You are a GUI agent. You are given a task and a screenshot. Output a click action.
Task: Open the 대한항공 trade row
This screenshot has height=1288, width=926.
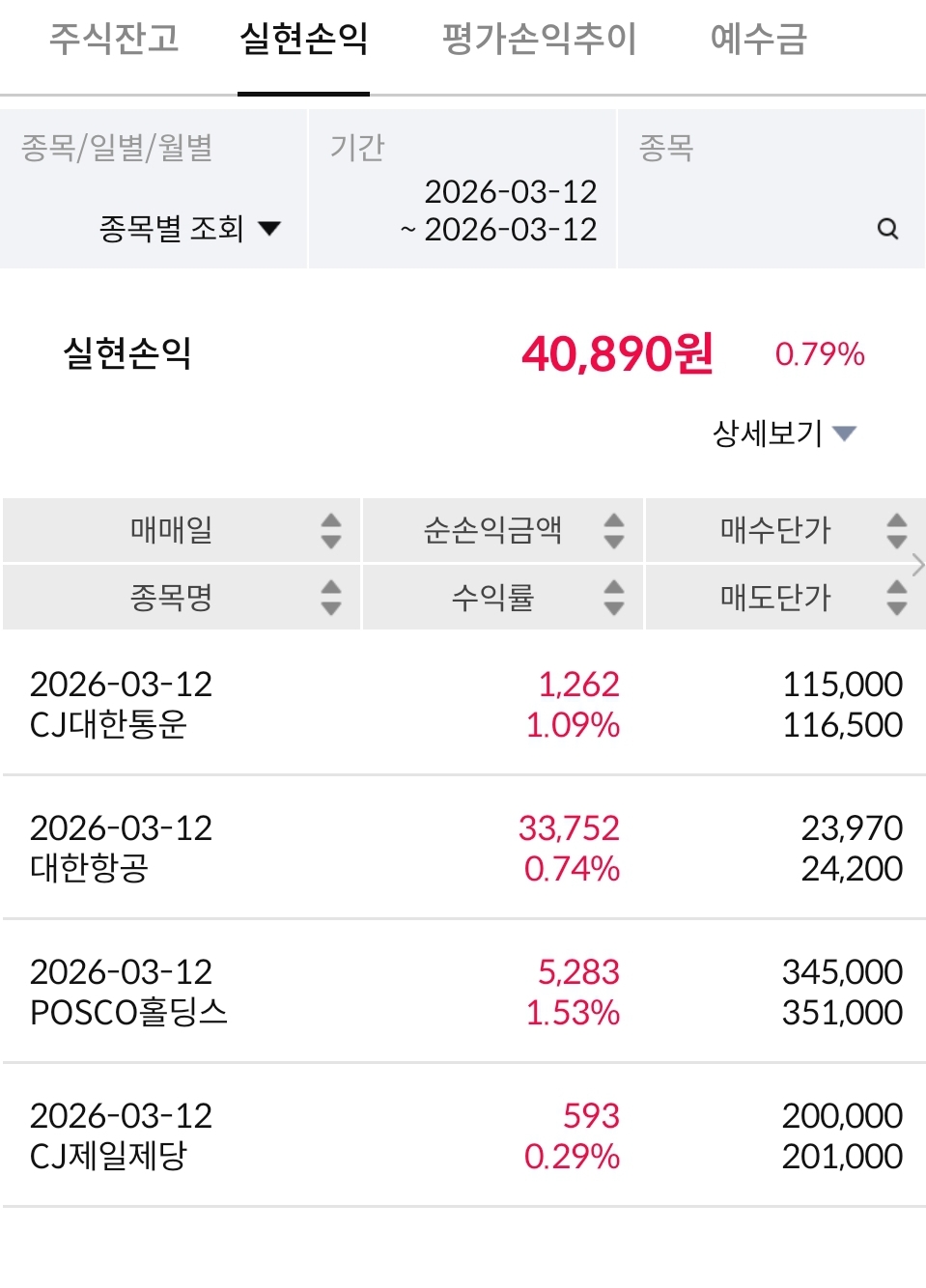tap(463, 848)
